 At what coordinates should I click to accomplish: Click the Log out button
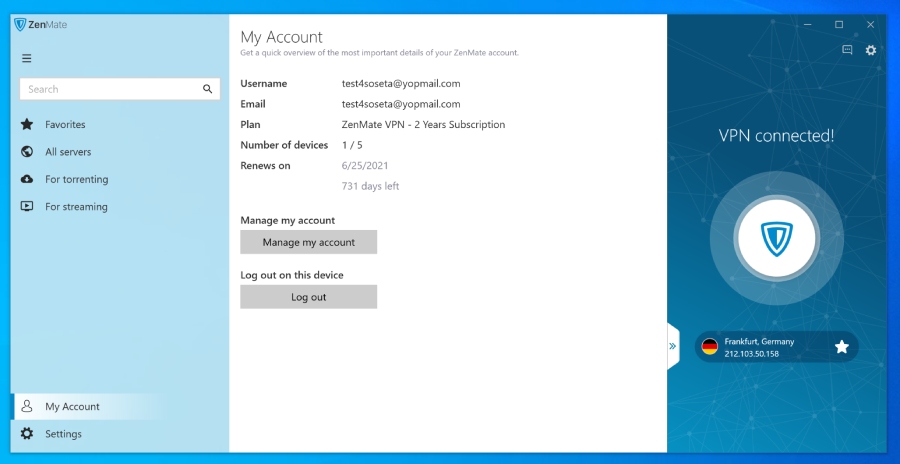point(309,297)
